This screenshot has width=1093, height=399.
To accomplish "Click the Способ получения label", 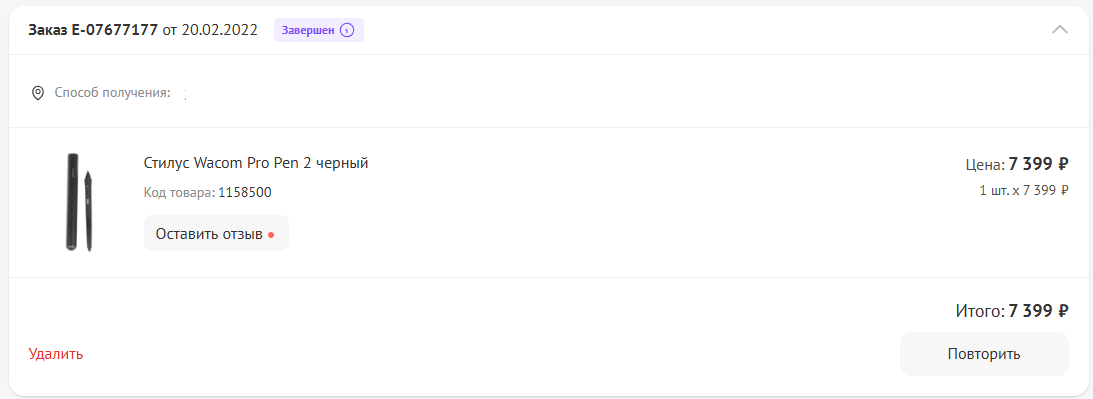I will click(x=112, y=93).
